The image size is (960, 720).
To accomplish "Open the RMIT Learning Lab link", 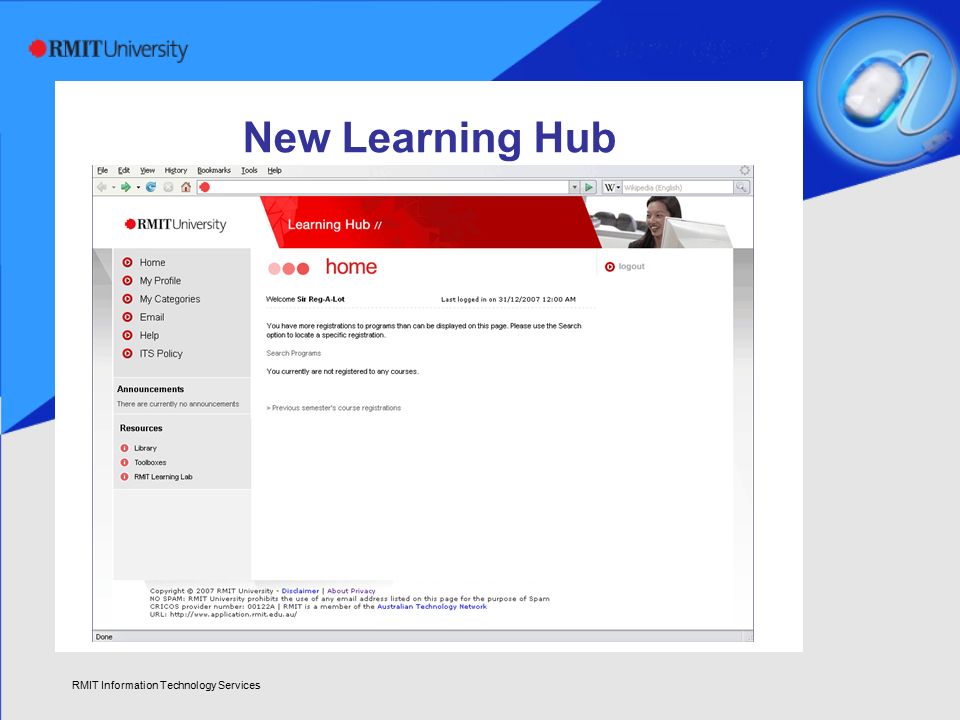I will point(163,477).
